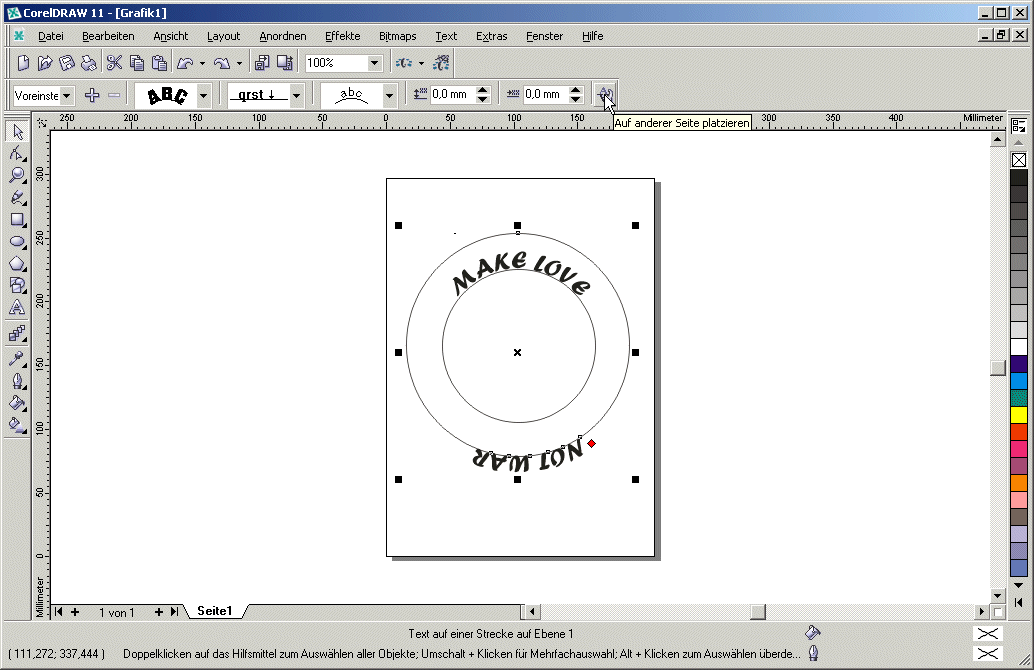1034x670 pixels.
Task: Click the Paste icon
Action: [x=159, y=63]
